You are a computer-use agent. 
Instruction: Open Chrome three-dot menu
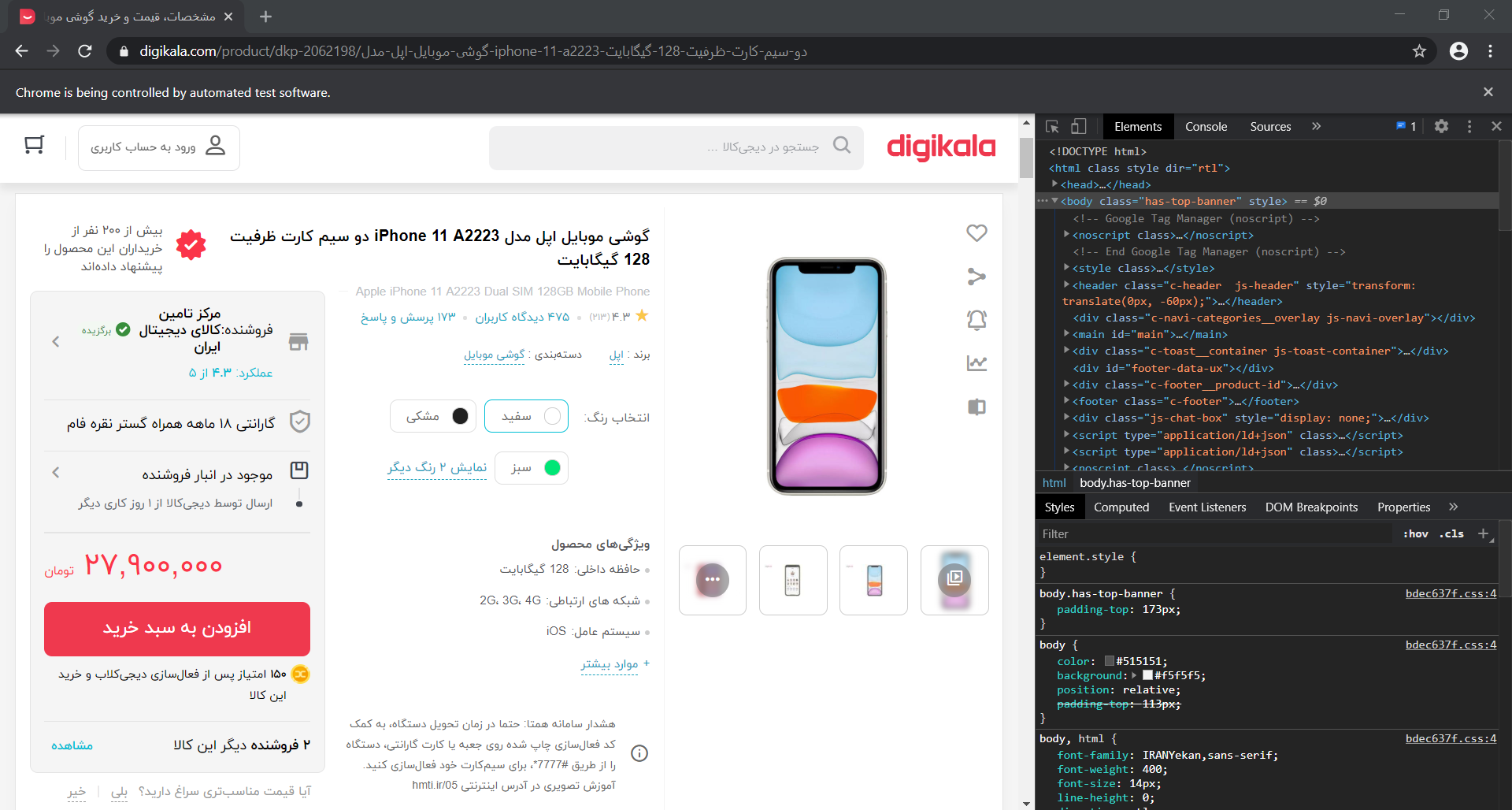click(x=1490, y=51)
